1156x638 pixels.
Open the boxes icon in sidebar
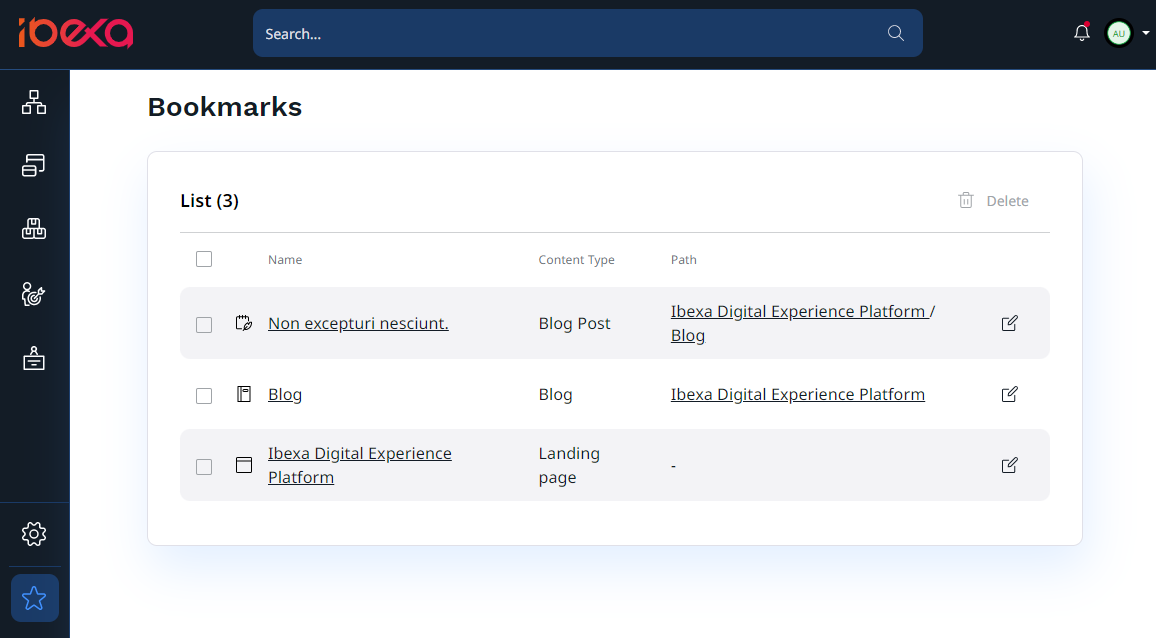(x=34, y=230)
